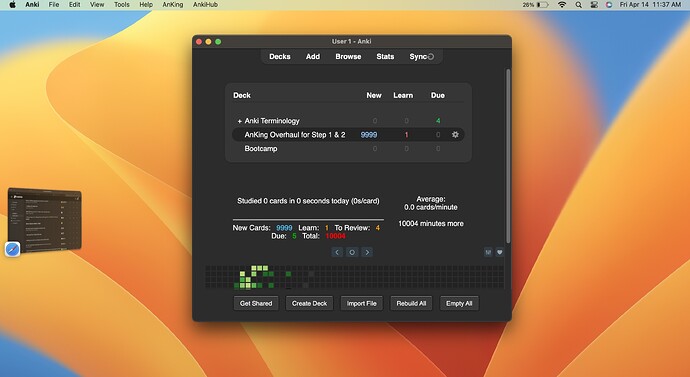Open Wi-Fi status in menu bar

click(562, 5)
